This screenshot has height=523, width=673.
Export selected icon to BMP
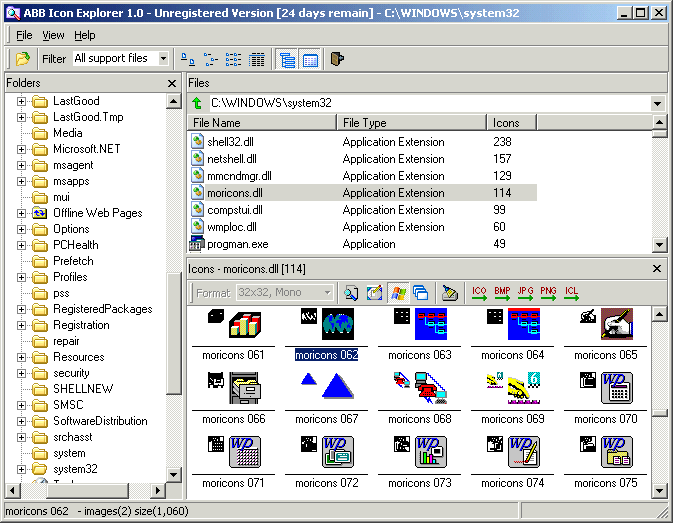click(502, 293)
